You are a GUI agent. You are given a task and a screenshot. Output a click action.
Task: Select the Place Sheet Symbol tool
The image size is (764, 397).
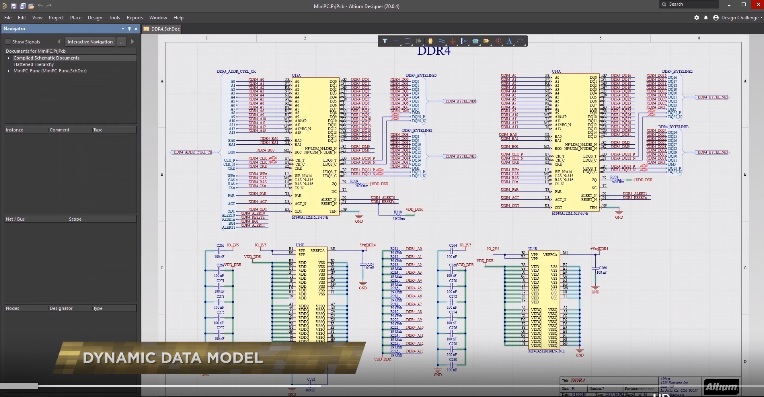click(x=475, y=41)
